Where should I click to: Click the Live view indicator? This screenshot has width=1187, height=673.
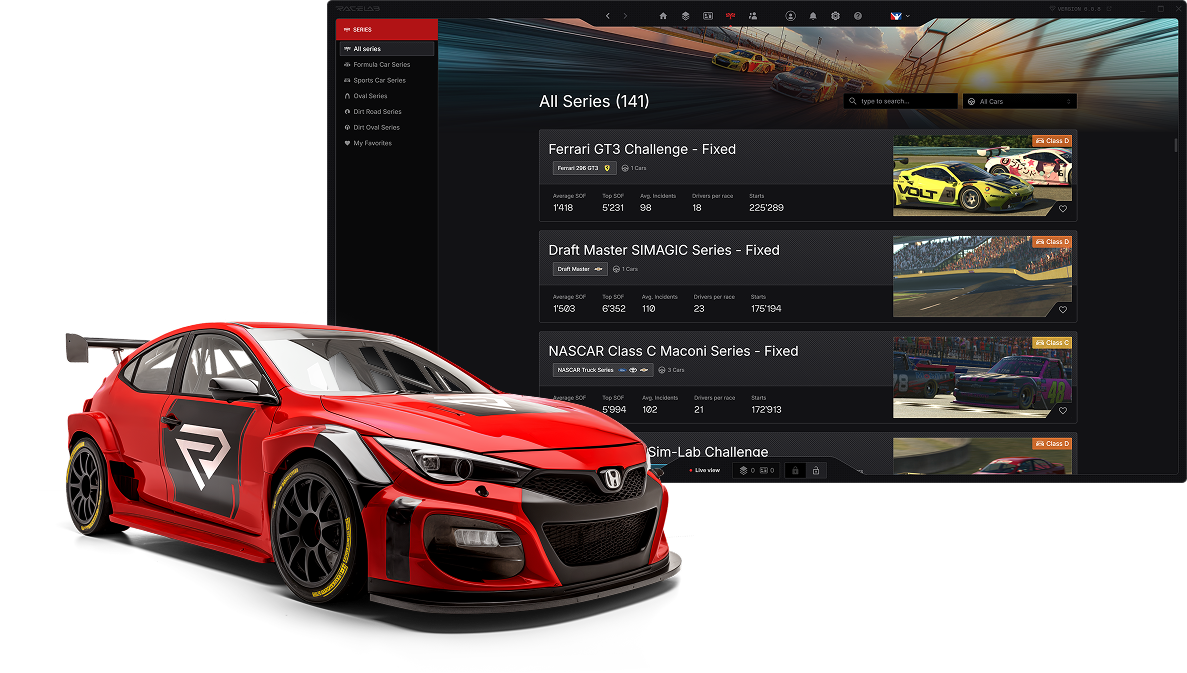(705, 470)
